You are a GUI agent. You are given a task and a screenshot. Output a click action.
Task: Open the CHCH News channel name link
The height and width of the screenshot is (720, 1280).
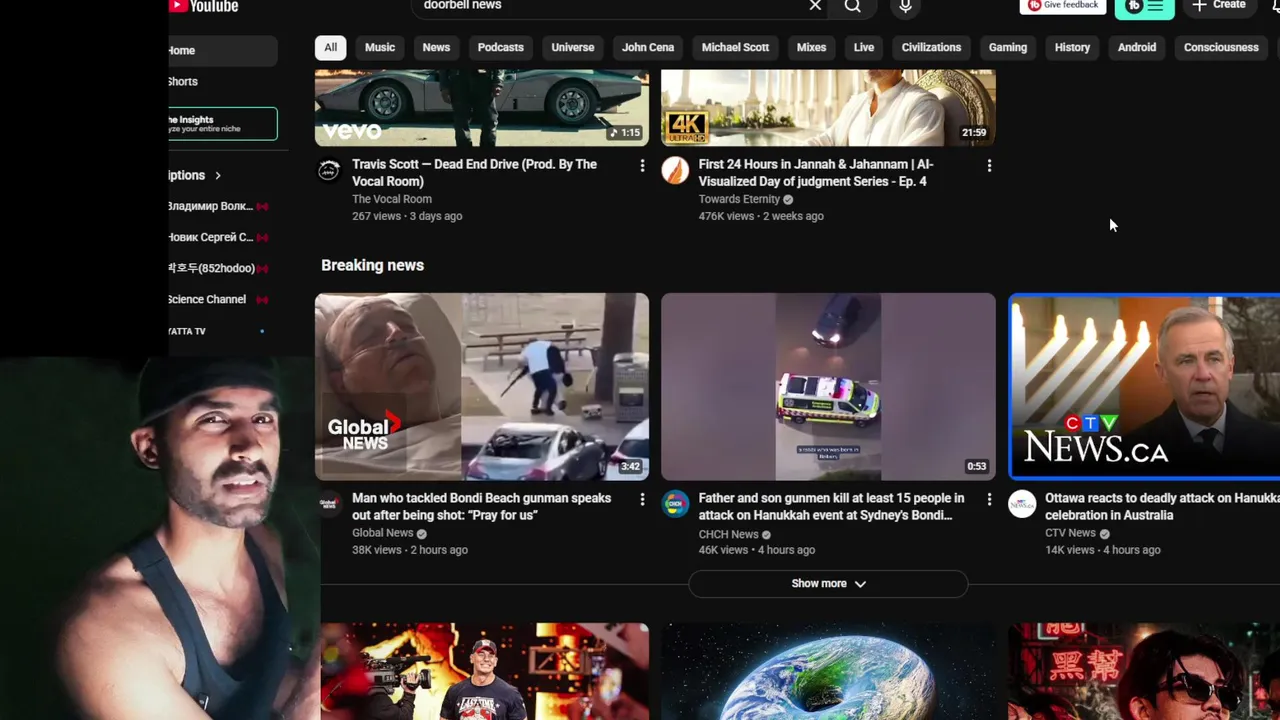729,535
